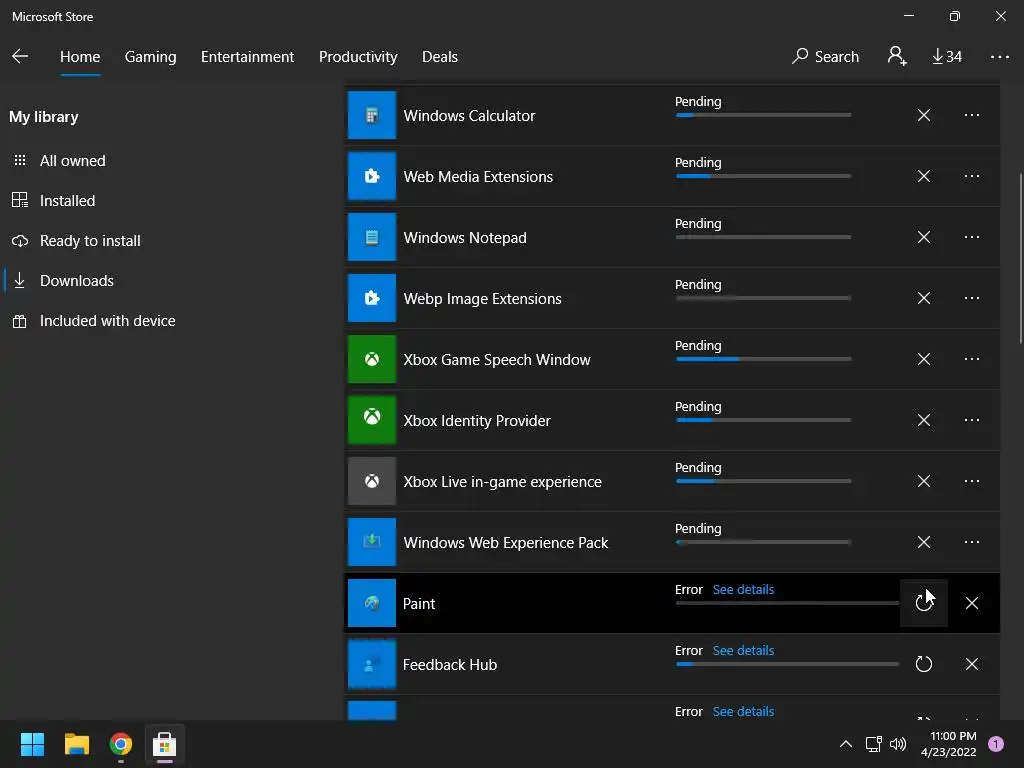Image resolution: width=1024 pixels, height=768 pixels.
Task: Select Ready to install in sidebar
Action: [76, 241]
